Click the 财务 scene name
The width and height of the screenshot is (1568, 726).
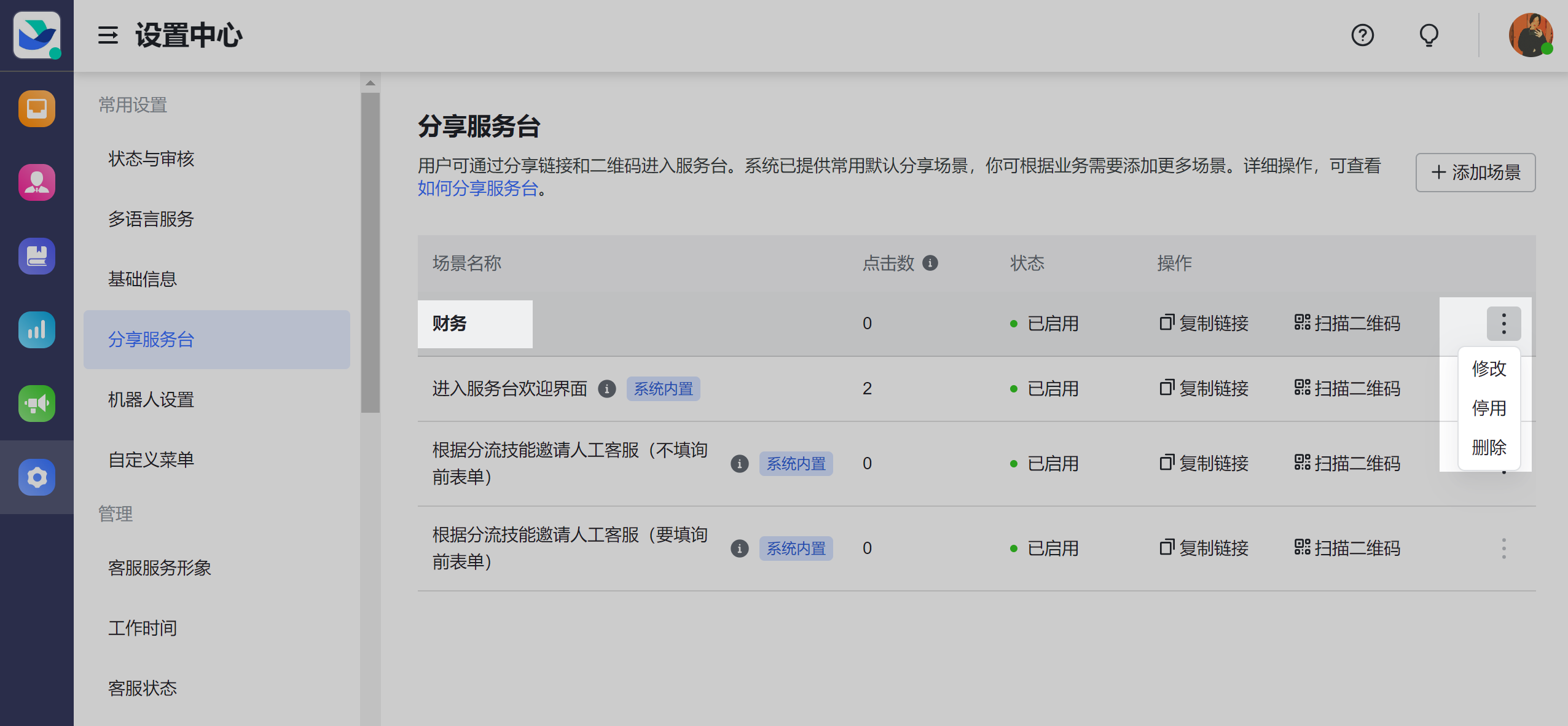[x=449, y=324]
